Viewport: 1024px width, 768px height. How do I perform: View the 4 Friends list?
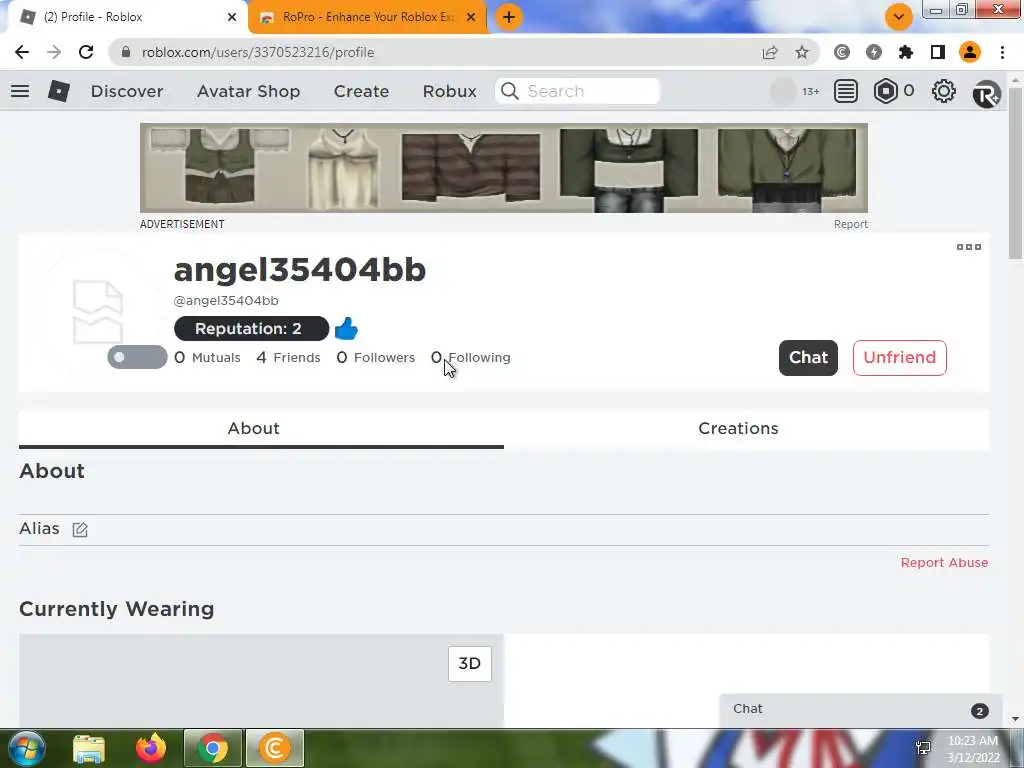point(289,357)
